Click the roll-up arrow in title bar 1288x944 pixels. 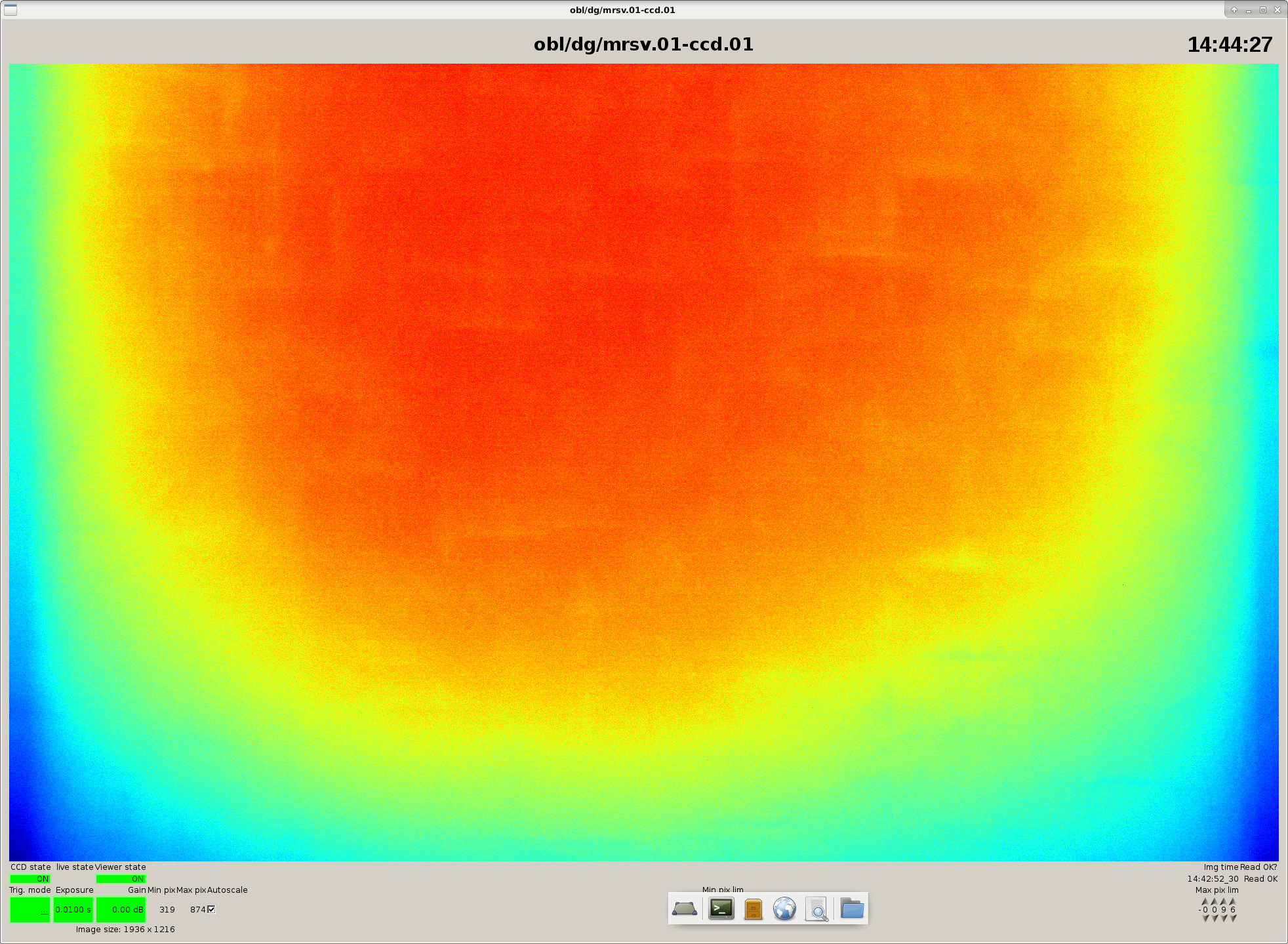(x=1234, y=10)
